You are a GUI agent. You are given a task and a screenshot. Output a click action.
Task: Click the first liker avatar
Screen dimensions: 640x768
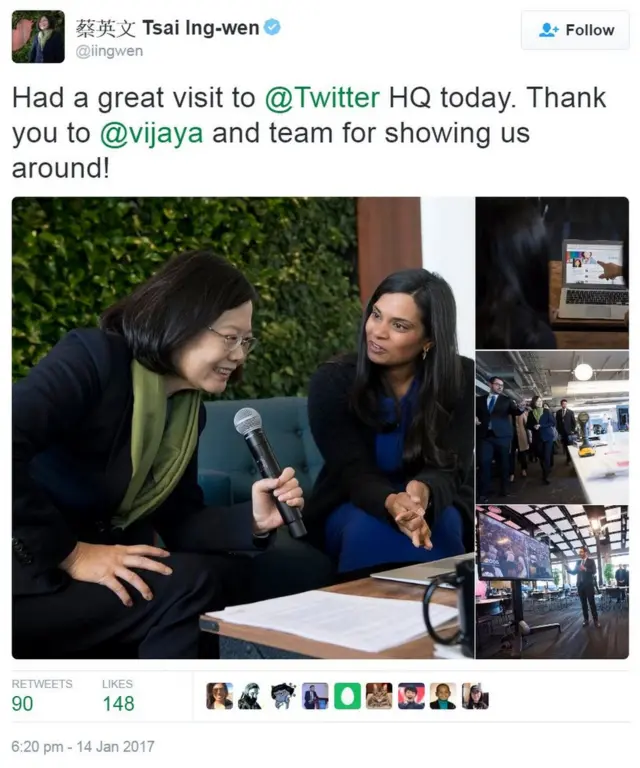(x=219, y=696)
